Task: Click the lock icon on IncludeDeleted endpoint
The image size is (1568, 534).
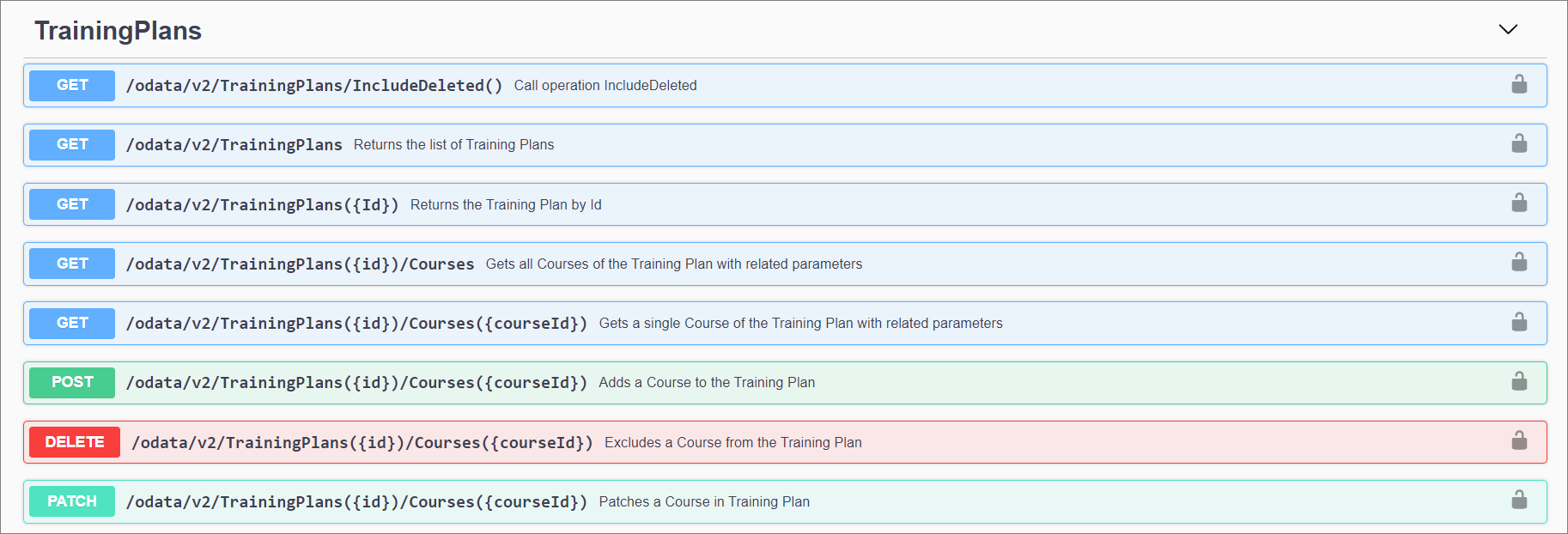Action: pyautogui.click(x=1518, y=84)
